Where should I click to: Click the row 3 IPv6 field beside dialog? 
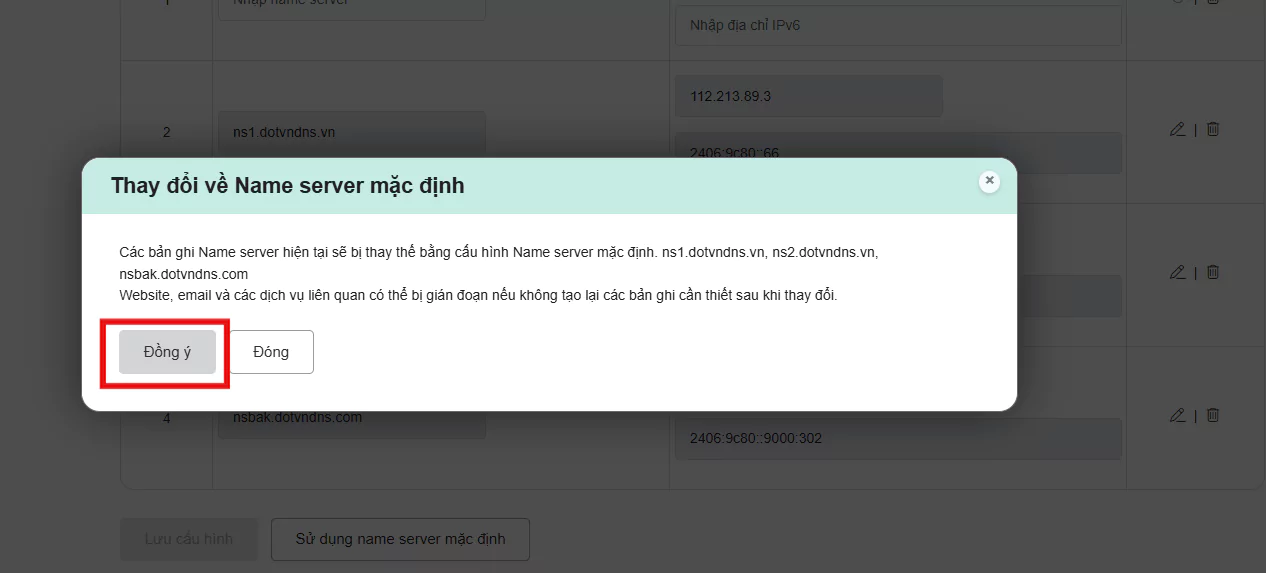1070,296
